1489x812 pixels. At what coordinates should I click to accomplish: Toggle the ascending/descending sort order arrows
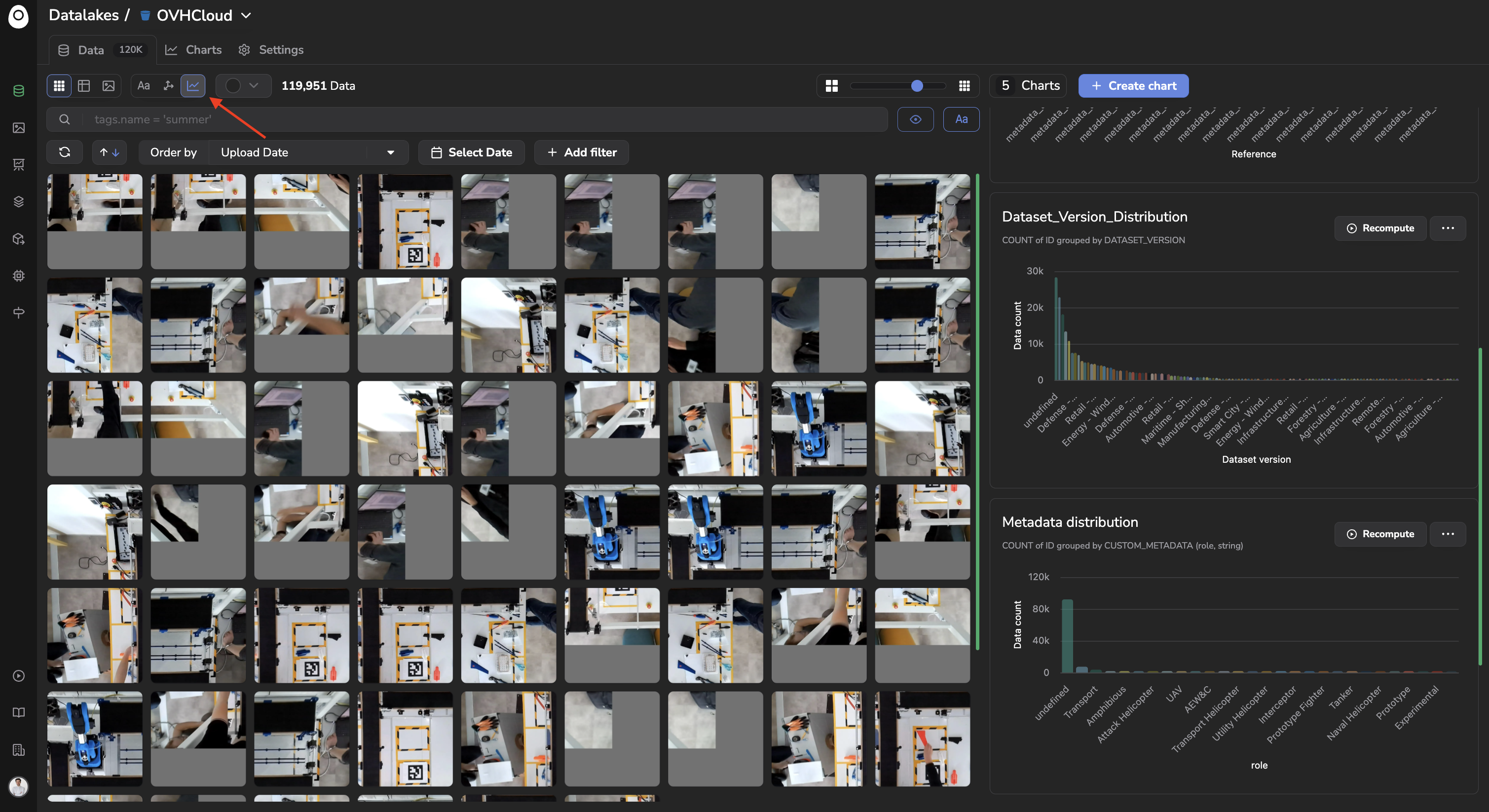pos(109,152)
